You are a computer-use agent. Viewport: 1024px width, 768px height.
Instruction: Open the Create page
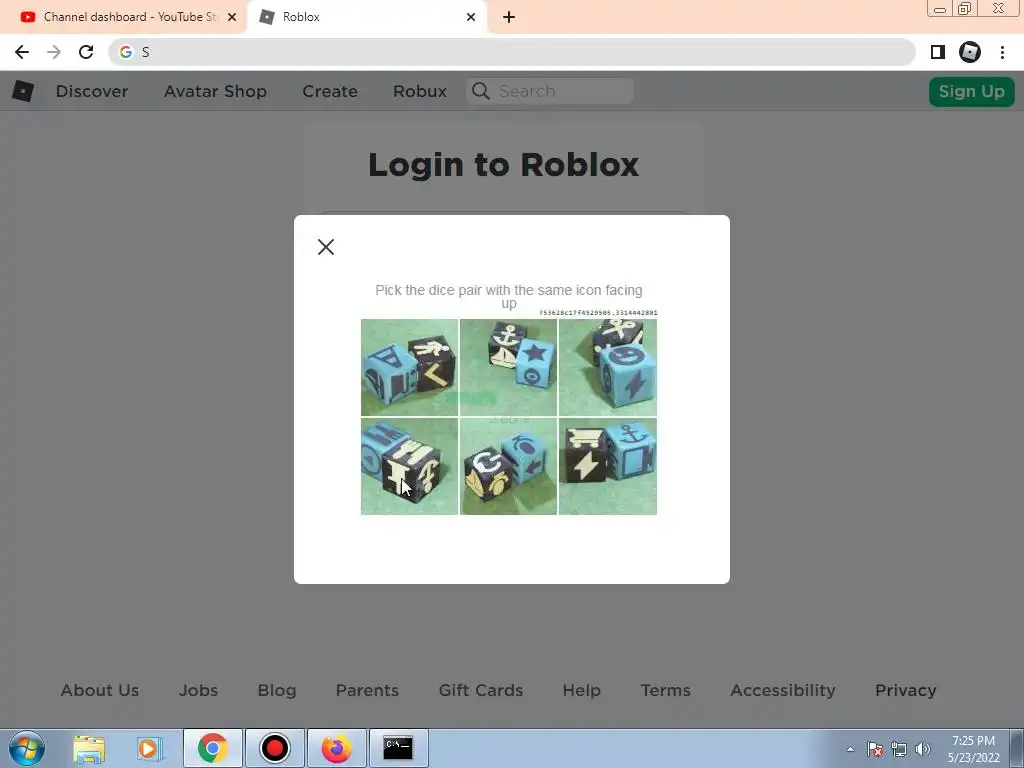click(x=330, y=91)
